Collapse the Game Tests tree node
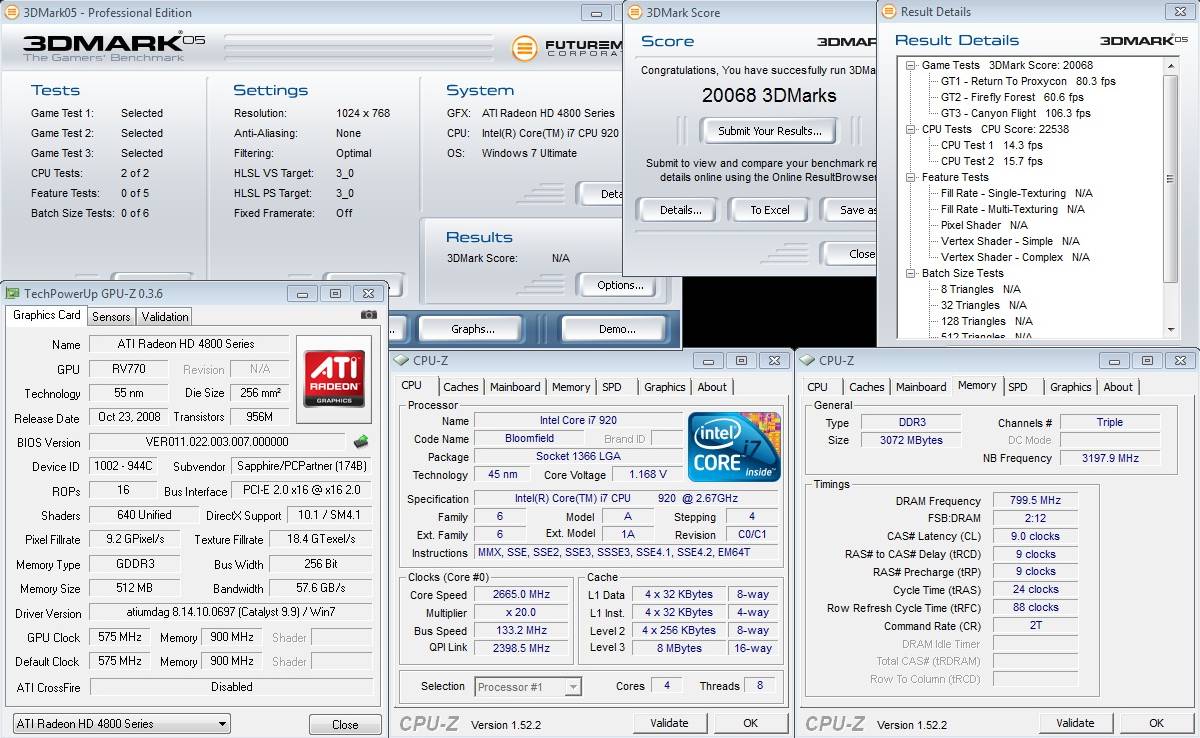The height and width of the screenshot is (738, 1200). click(911, 65)
